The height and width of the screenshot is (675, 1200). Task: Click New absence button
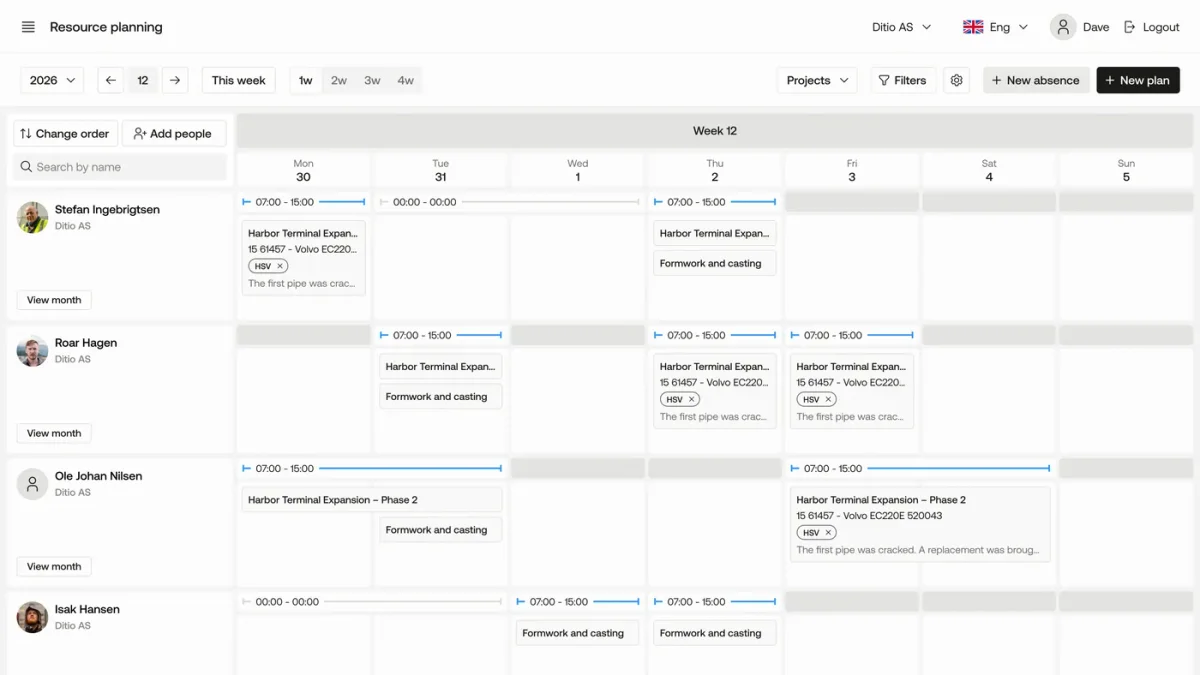pyautogui.click(x=1036, y=81)
